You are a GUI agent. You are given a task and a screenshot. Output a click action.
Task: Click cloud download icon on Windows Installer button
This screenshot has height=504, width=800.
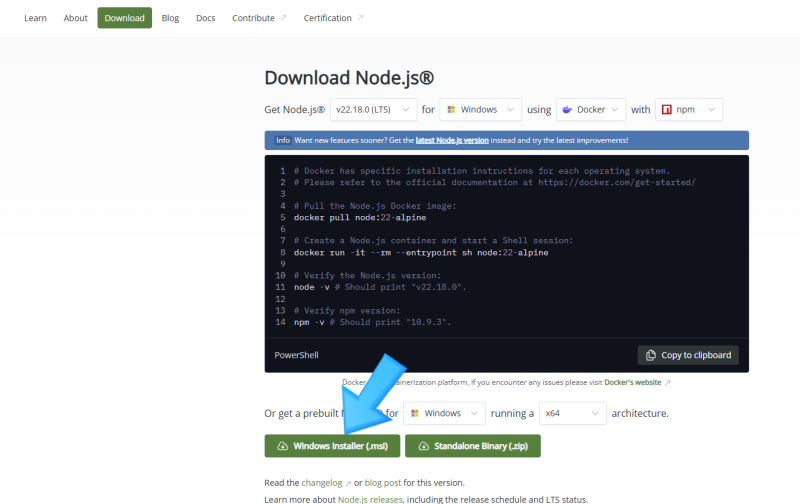click(283, 446)
